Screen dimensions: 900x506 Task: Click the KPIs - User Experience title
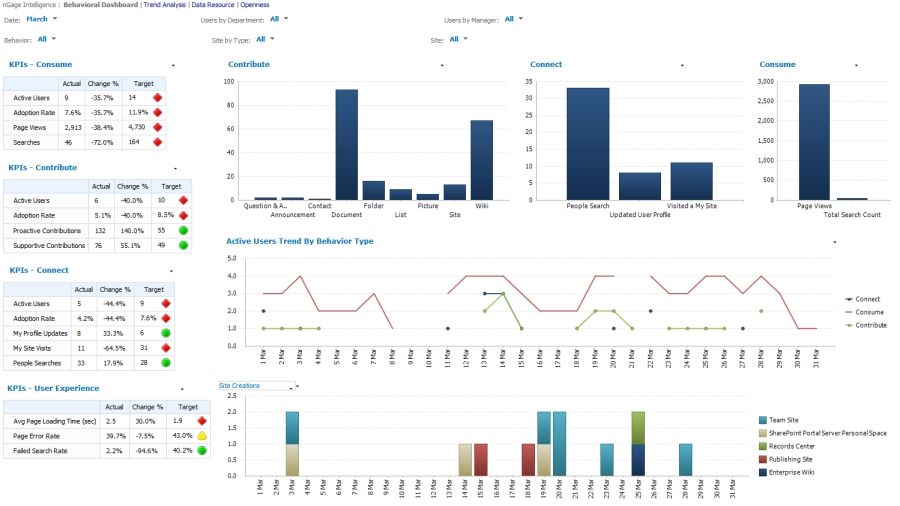pos(53,388)
